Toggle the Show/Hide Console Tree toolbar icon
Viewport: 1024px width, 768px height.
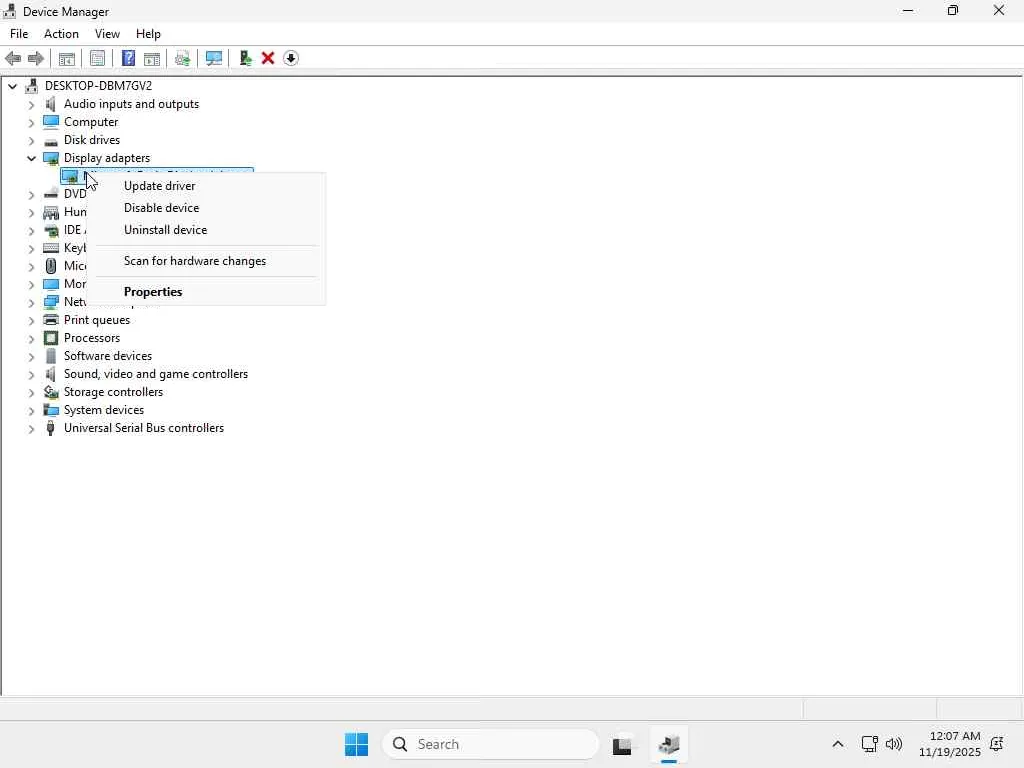(67, 59)
